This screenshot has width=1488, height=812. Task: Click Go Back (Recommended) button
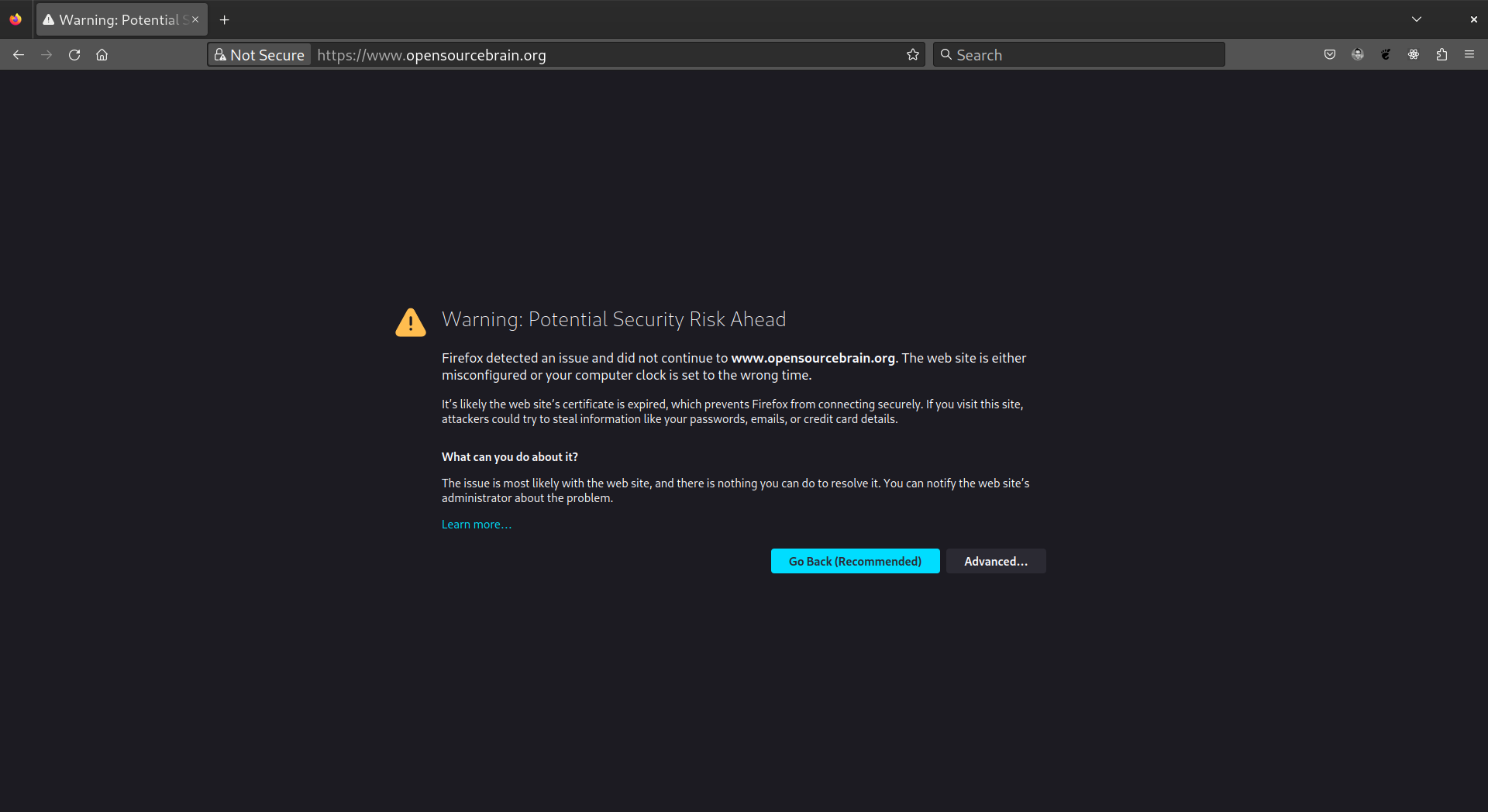[855, 561]
